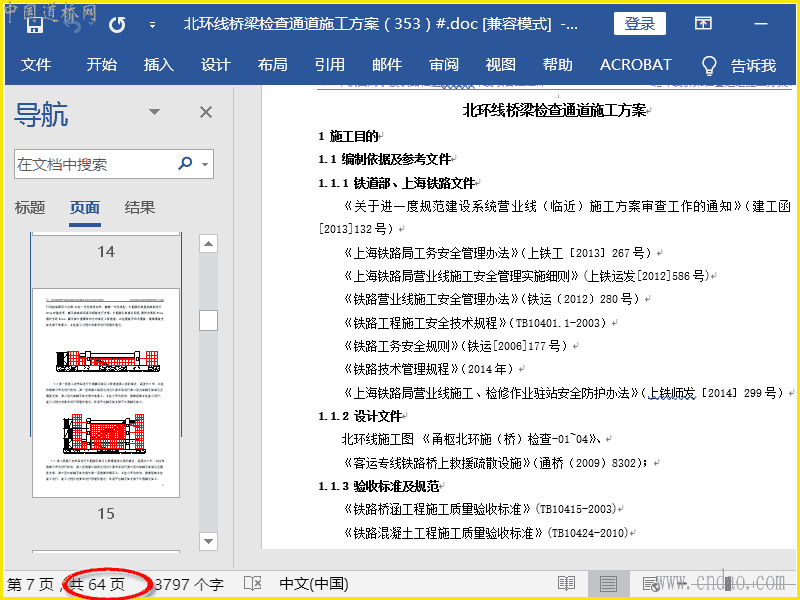Click line 《铁路混凝土工程施工质量验收标准》
Image resolution: width=800 pixels, height=600 pixels.
486,533
